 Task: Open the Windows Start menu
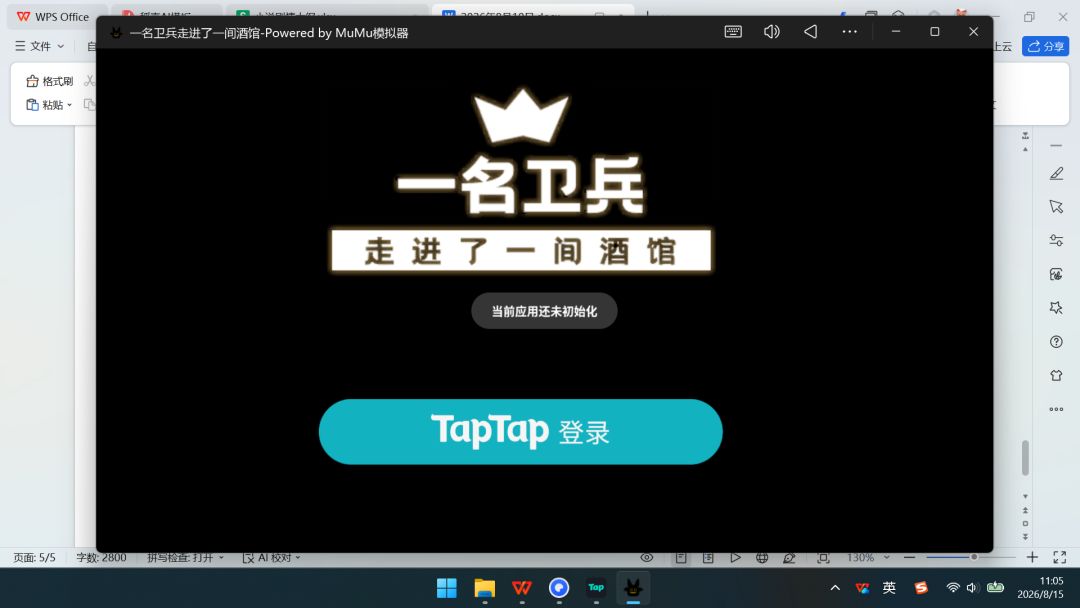[446, 588]
